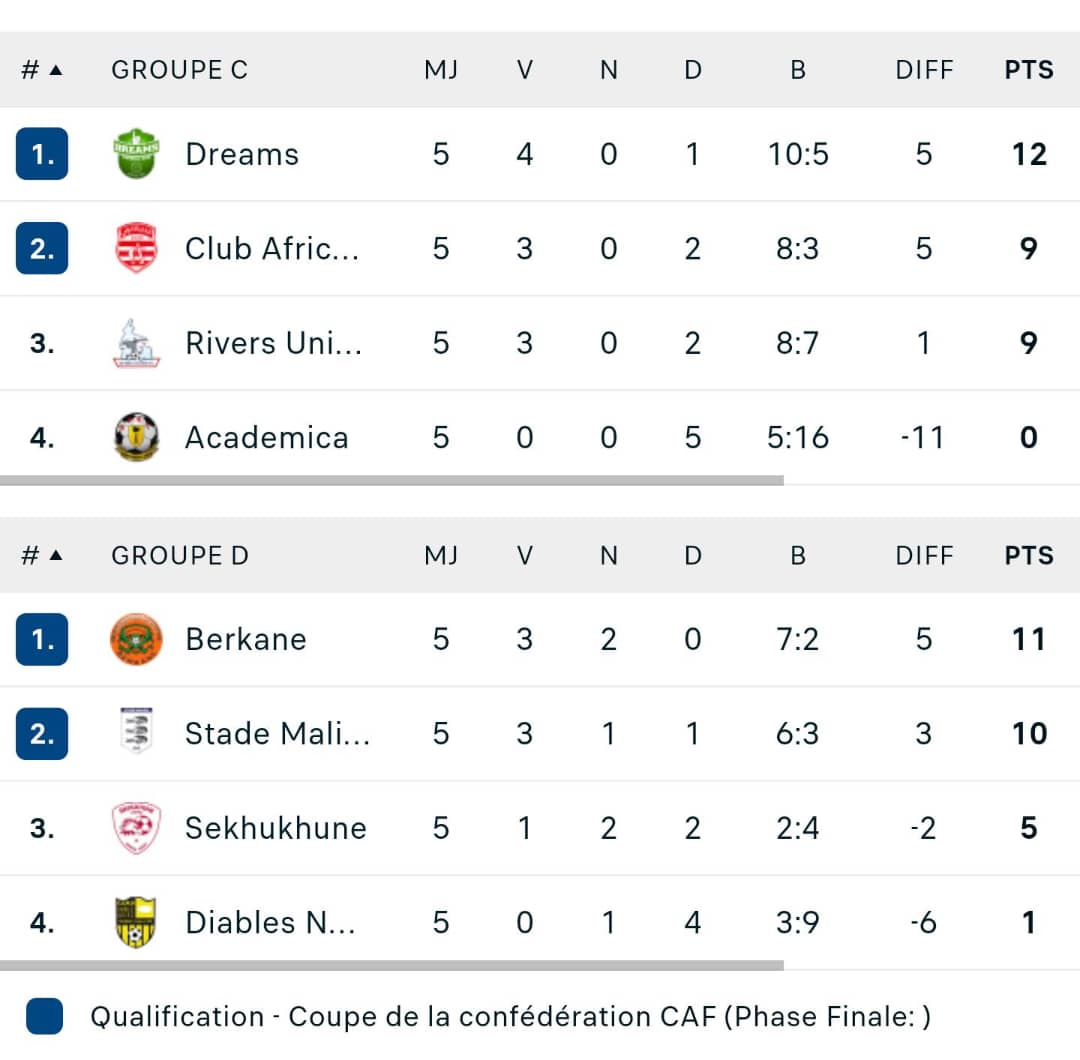Click the blue rank 1 badge for Dreams
This screenshot has height=1060, width=1080.
(42, 154)
